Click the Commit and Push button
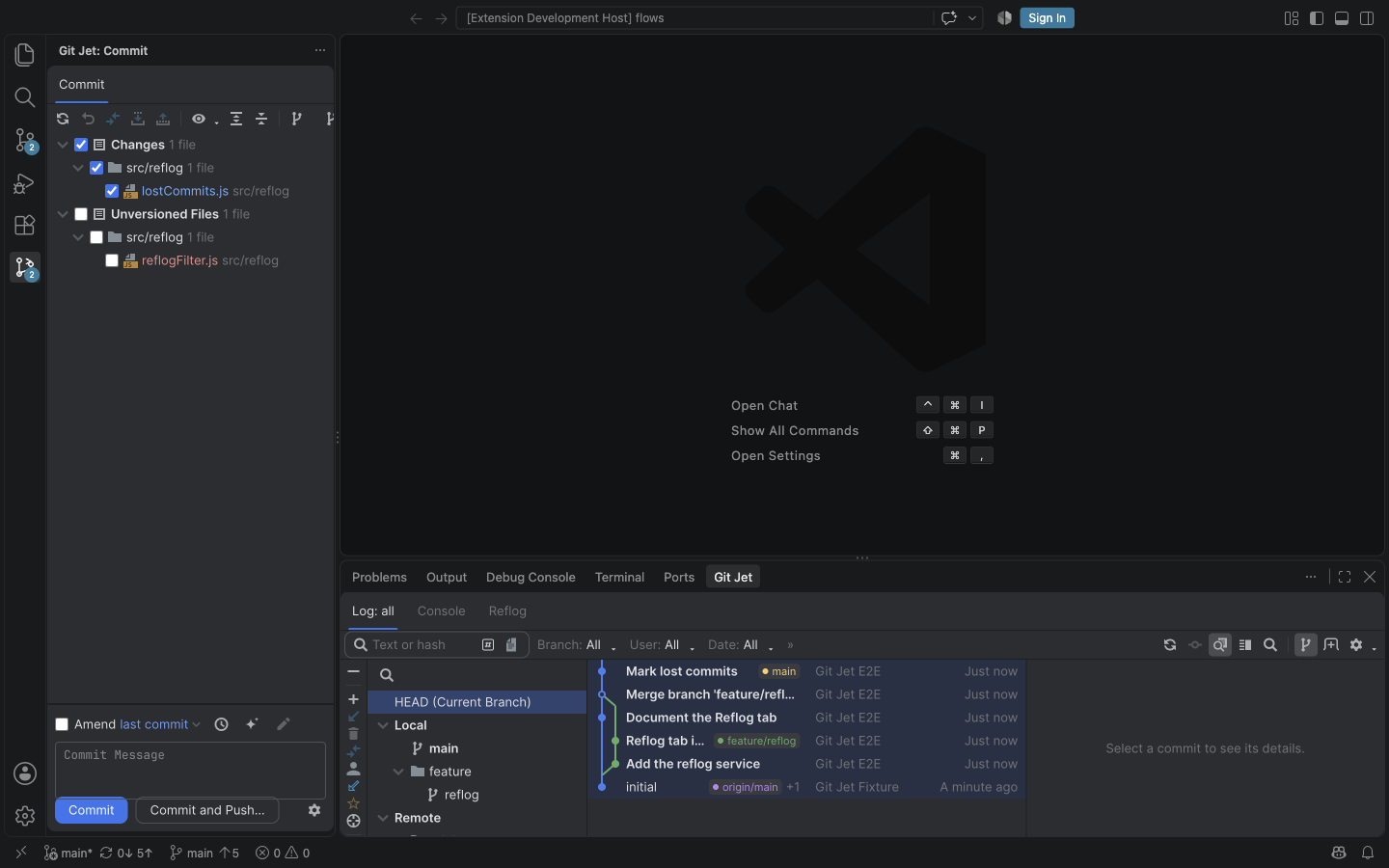 point(207,810)
